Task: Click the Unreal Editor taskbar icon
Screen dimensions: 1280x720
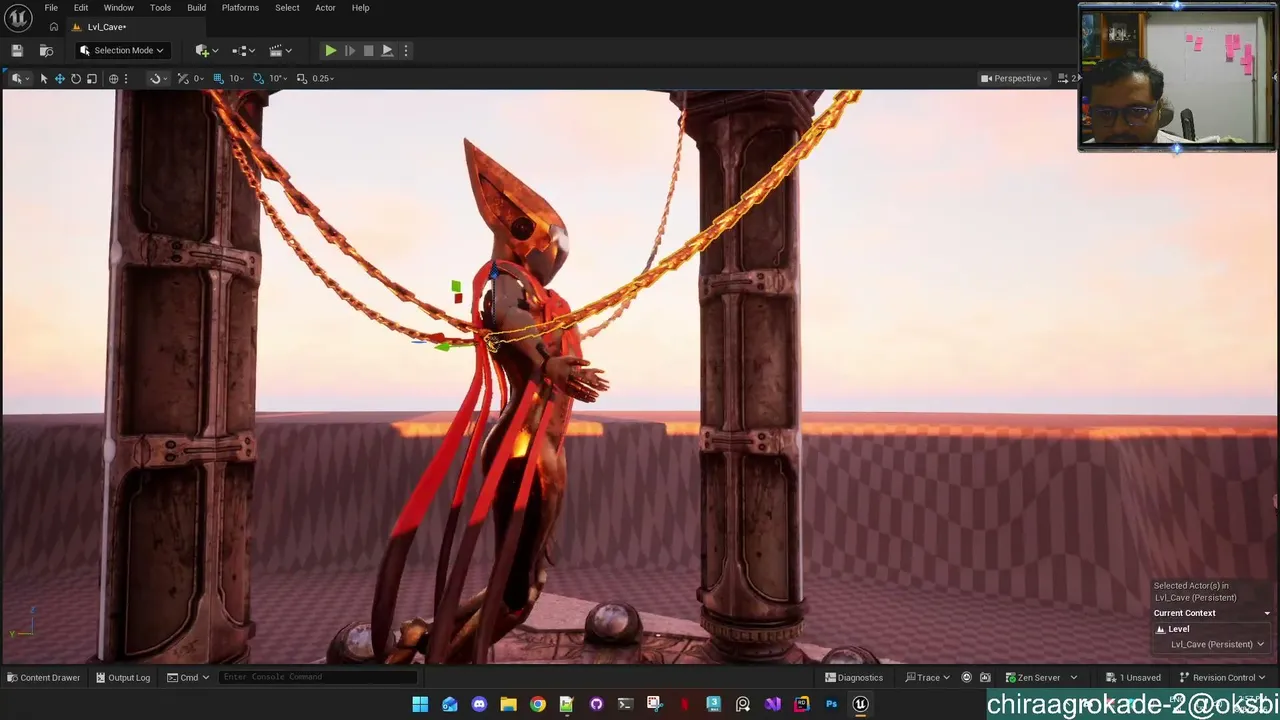Action: [x=860, y=704]
